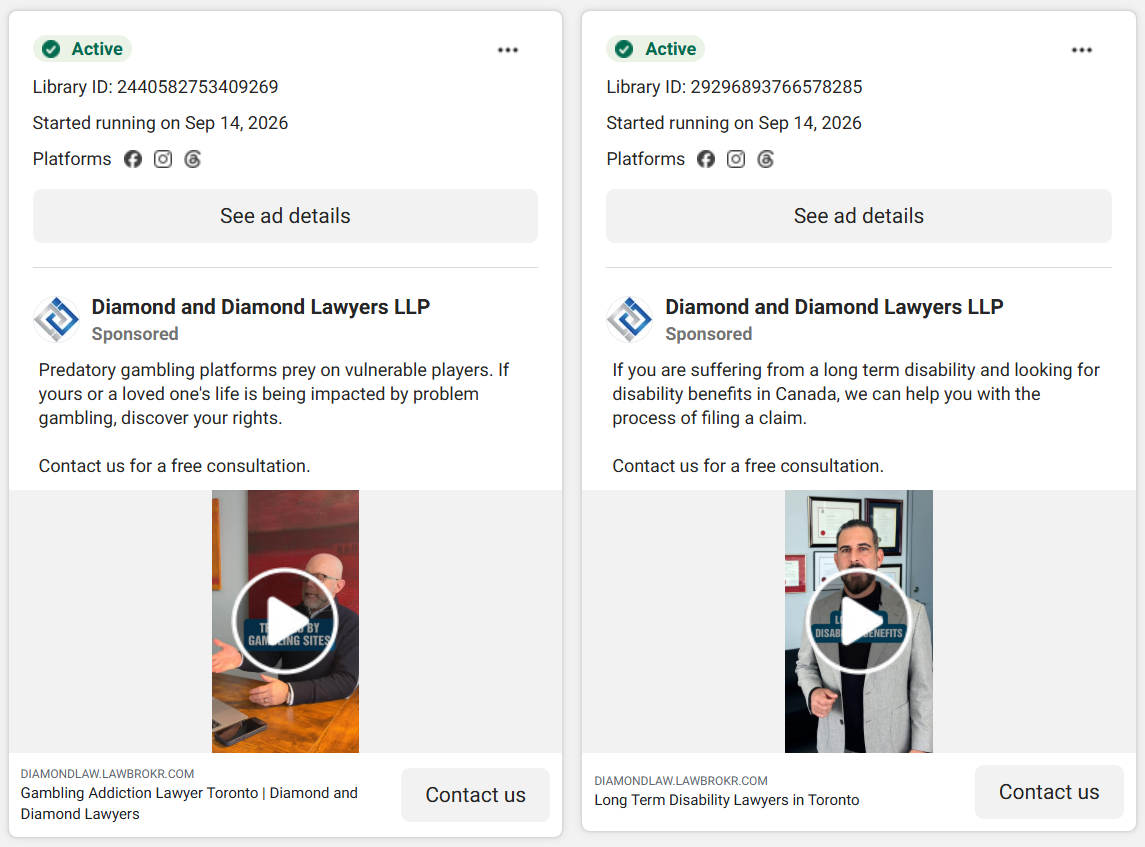Click 'Contact us for a free consultation' on the gambling ad
The image size is (1145, 847).
pyautogui.click(x=175, y=466)
